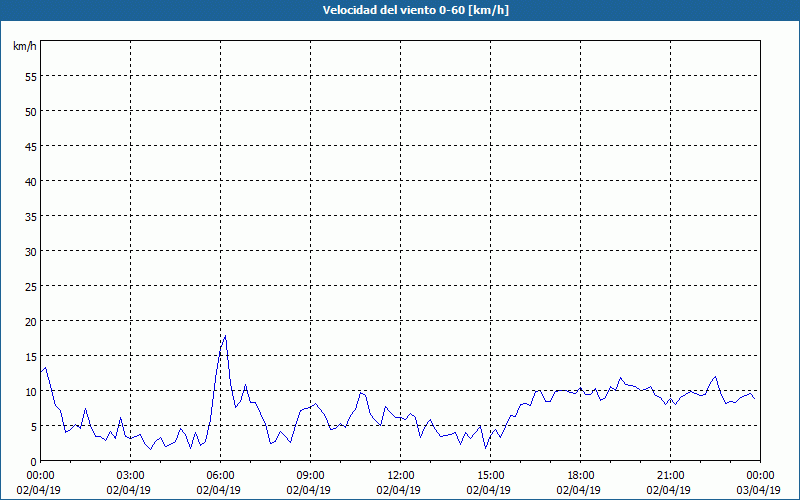Click the "00:00" label above the first 02/04/19
The image size is (800, 500).
(41, 476)
